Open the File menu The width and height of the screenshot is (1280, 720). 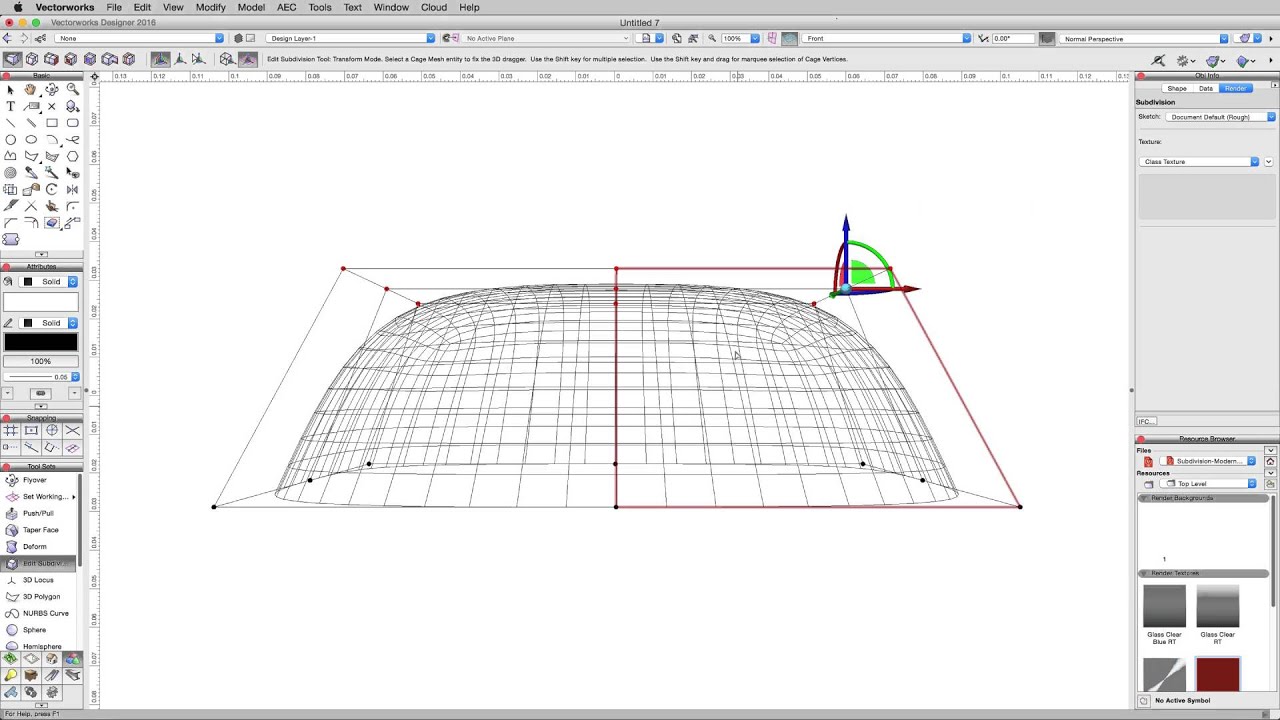[x=114, y=7]
